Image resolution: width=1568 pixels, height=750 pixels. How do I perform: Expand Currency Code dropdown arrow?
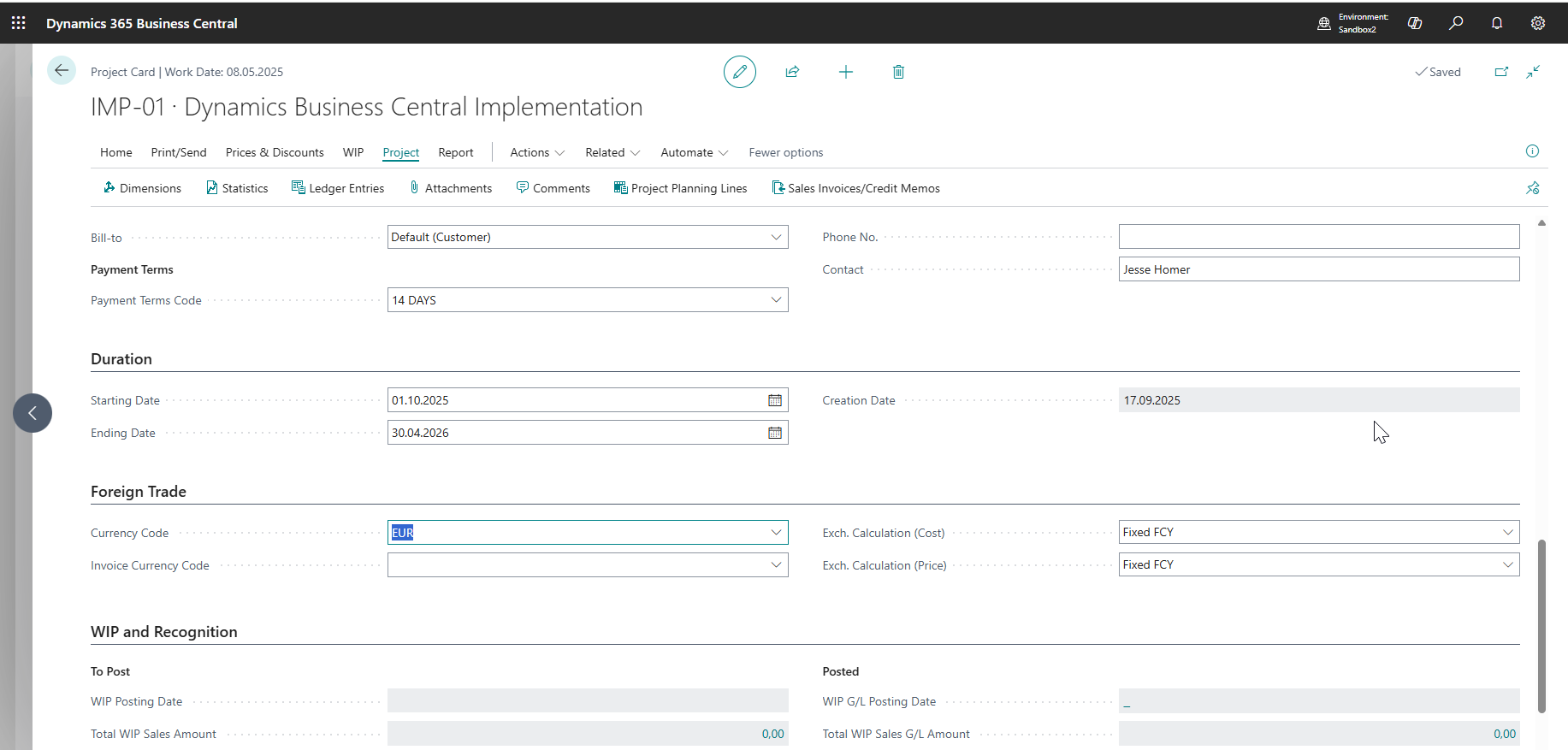[x=776, y=533]
